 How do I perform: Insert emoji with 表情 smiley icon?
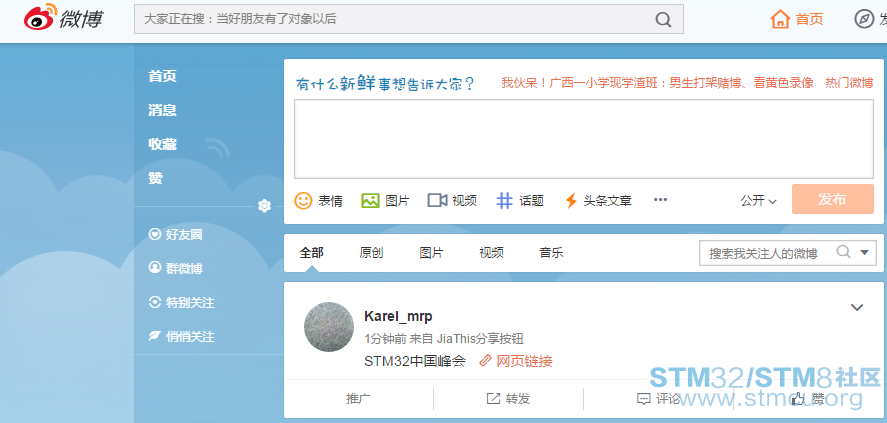(x=303, y=200)
